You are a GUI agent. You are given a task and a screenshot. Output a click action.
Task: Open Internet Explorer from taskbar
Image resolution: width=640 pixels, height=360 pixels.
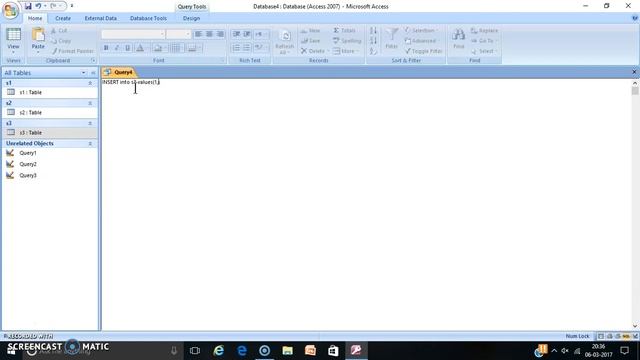(x=219, y=350)
